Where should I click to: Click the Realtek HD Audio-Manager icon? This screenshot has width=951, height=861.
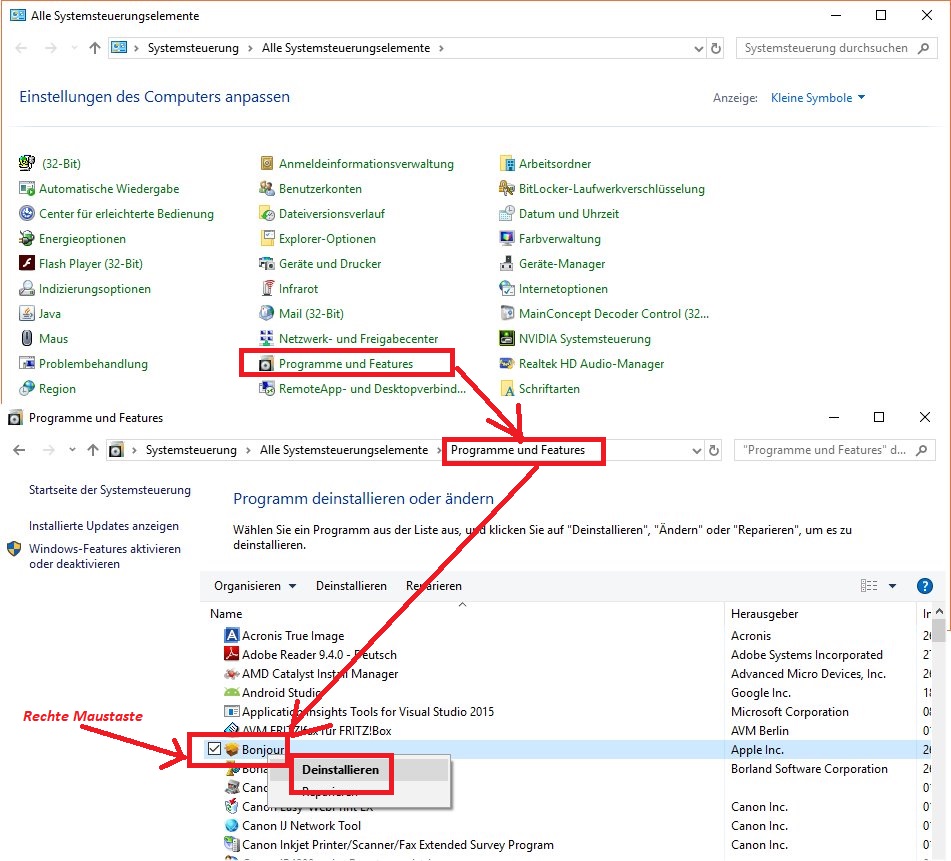(506, 363)
